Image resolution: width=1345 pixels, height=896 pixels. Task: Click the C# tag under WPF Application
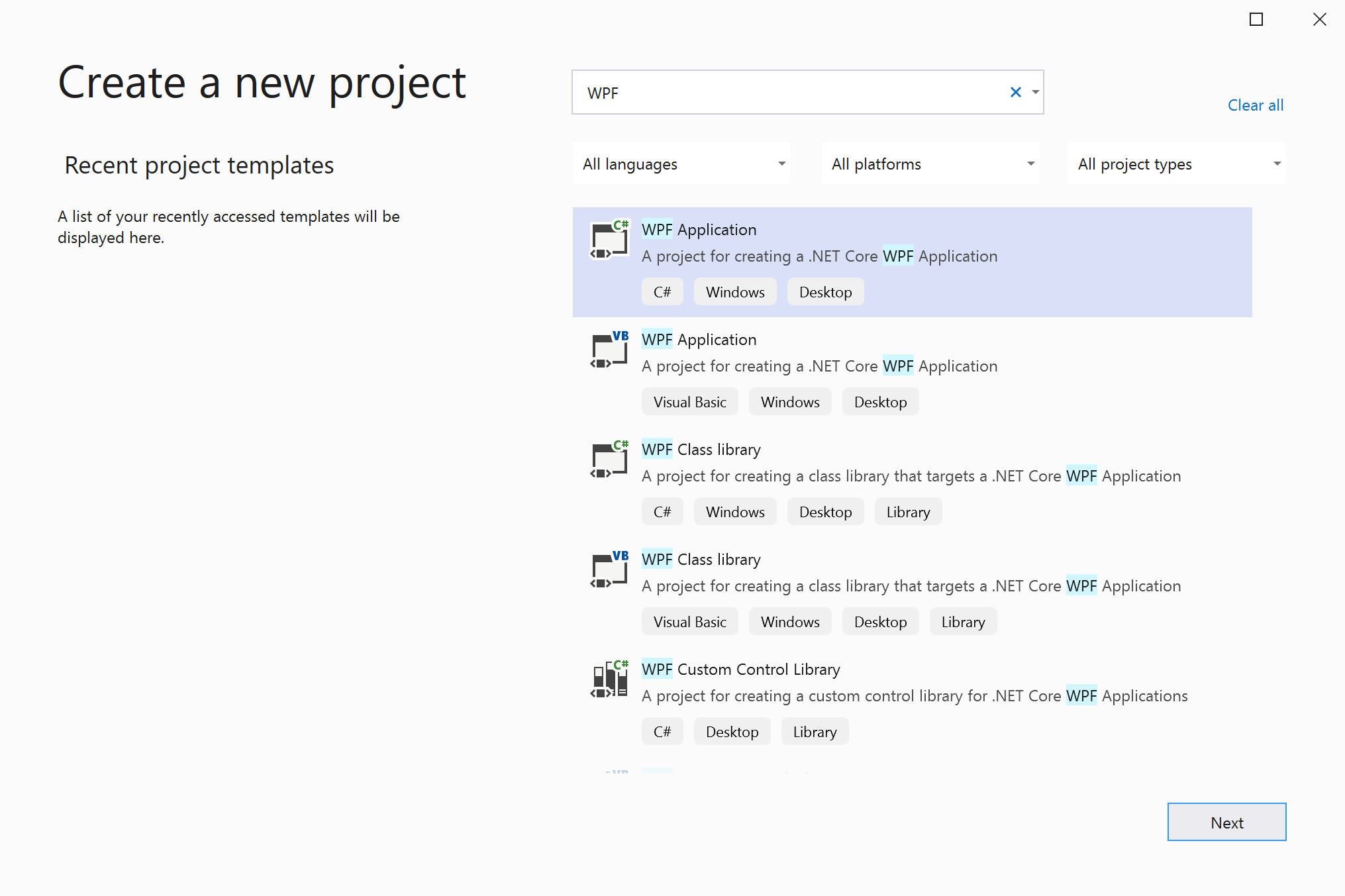tap(662, 291)
